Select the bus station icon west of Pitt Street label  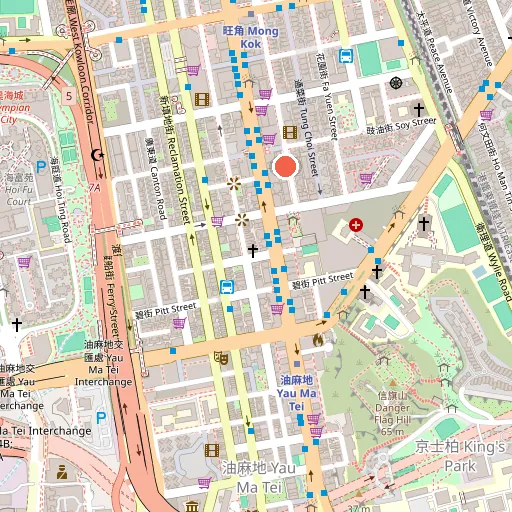pos(227,287)
